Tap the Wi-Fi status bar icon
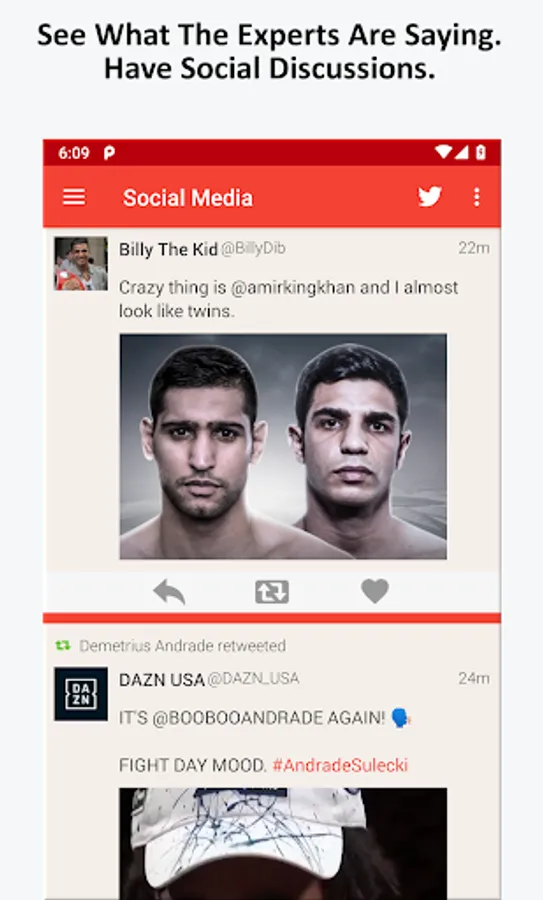This screenshot has width=543, height=900. click(443, 153)
